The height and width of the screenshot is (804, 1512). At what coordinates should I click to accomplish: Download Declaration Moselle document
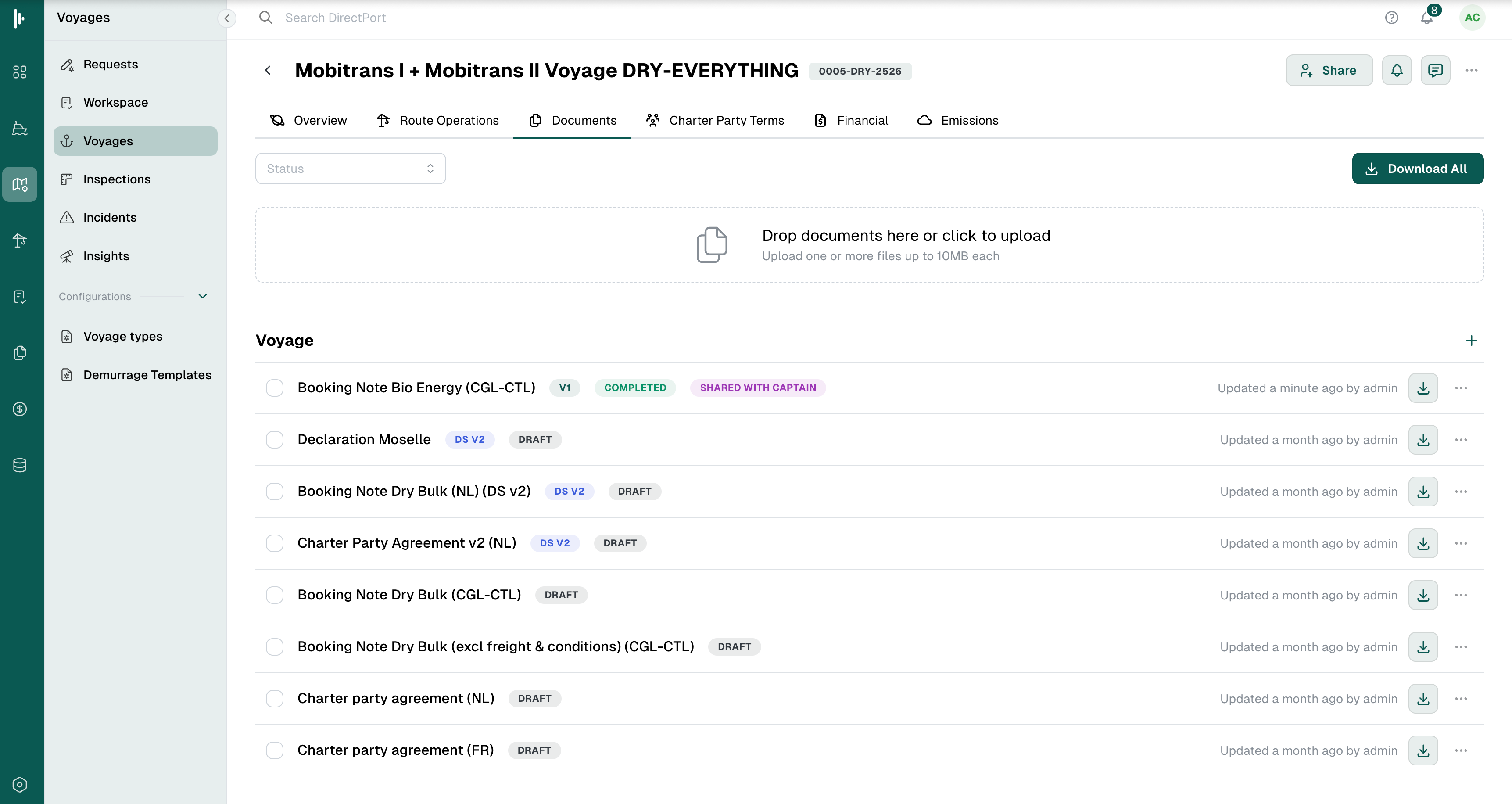click(x=1423, y=440)
